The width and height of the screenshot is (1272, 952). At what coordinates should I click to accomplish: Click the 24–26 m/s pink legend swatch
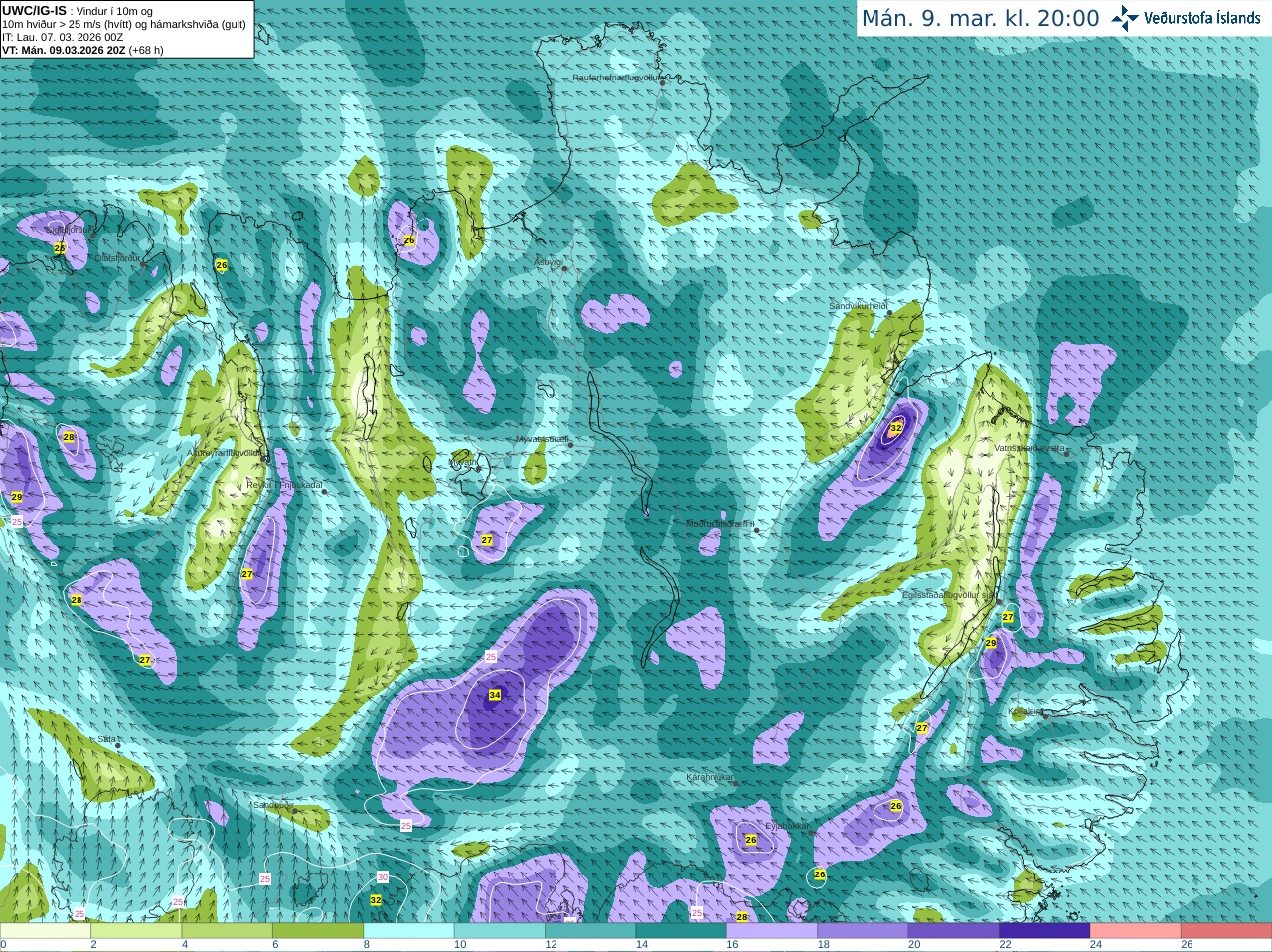pyautogui.click(x=1135, y=931)
